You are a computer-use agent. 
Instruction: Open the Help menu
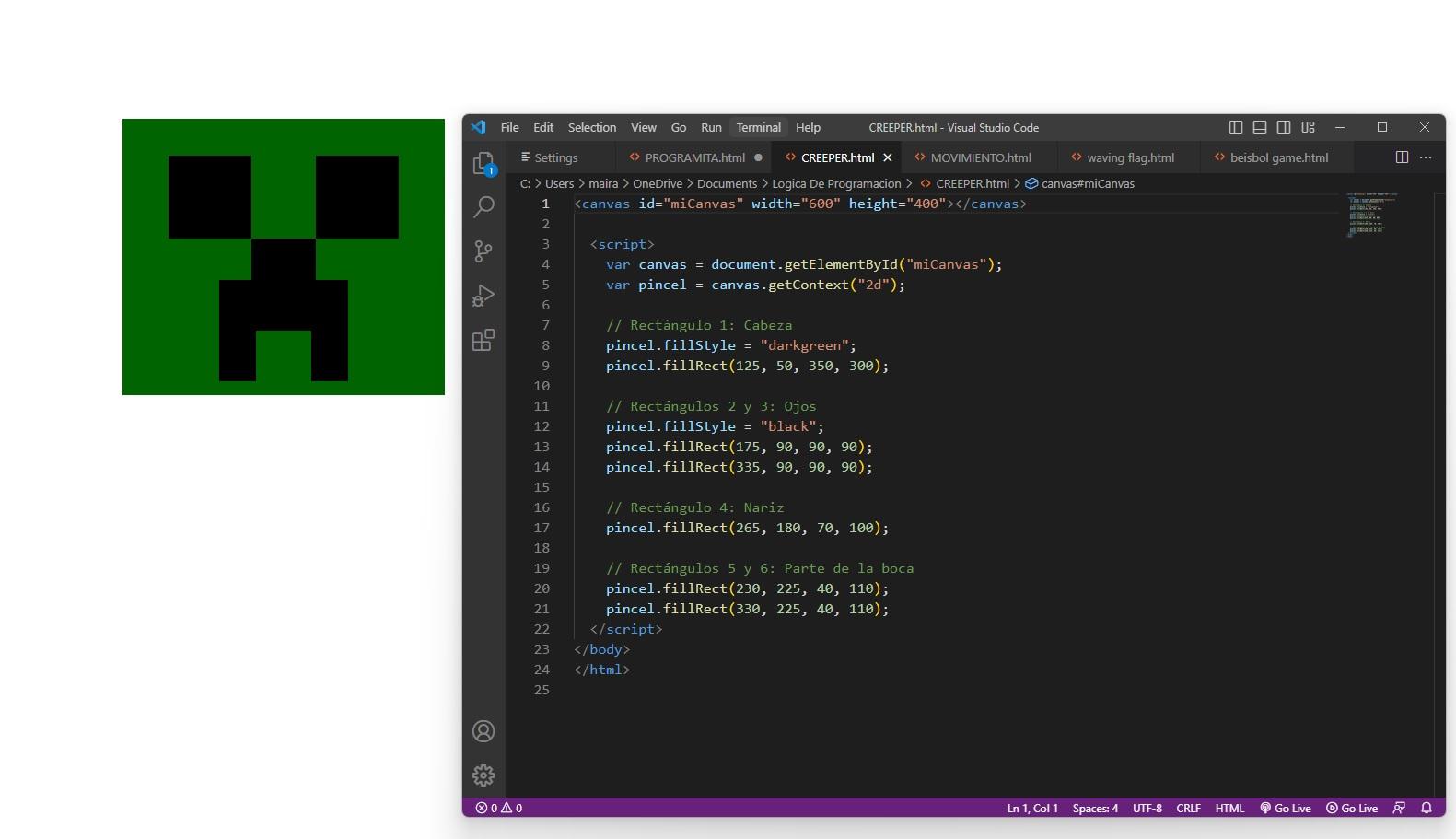click(808, 127)
